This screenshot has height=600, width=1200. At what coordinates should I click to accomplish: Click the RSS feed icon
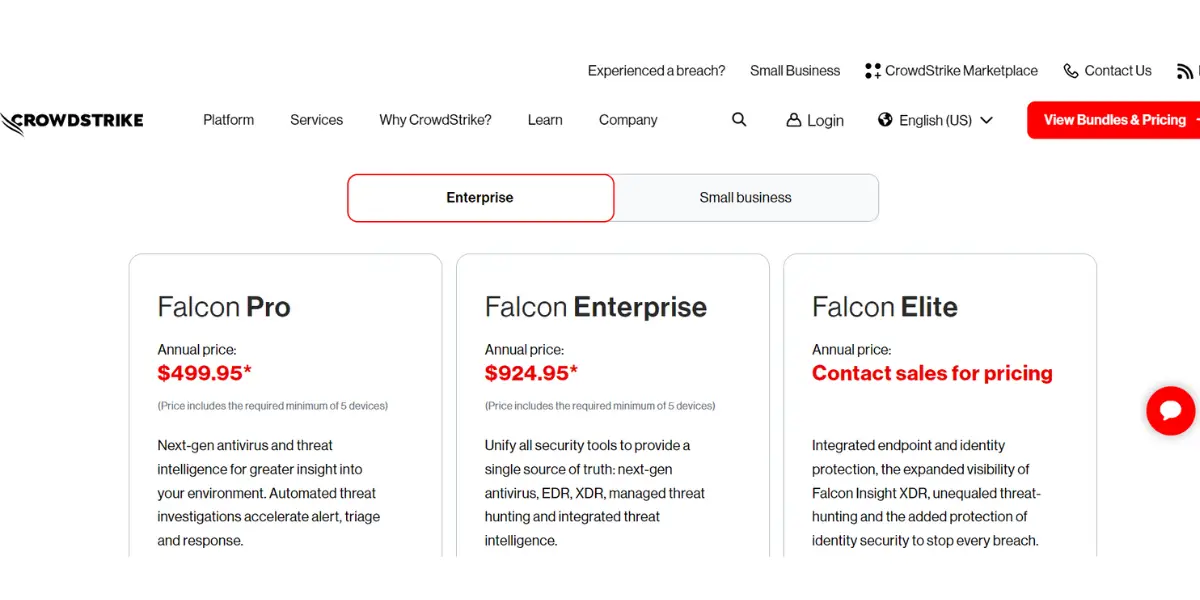click(x=1185, y=71)
